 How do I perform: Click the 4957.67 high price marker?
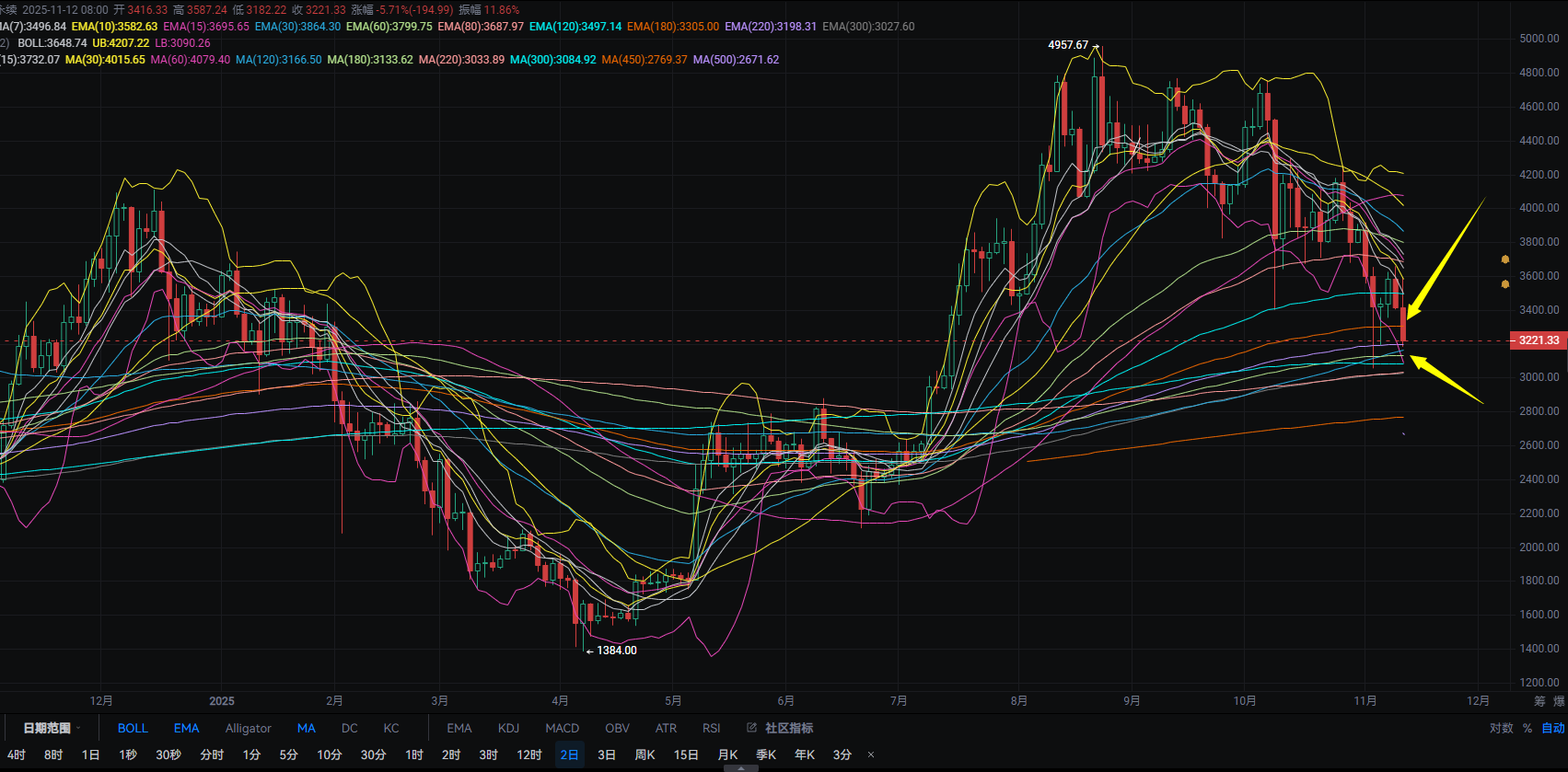[x=1068, y=45]
